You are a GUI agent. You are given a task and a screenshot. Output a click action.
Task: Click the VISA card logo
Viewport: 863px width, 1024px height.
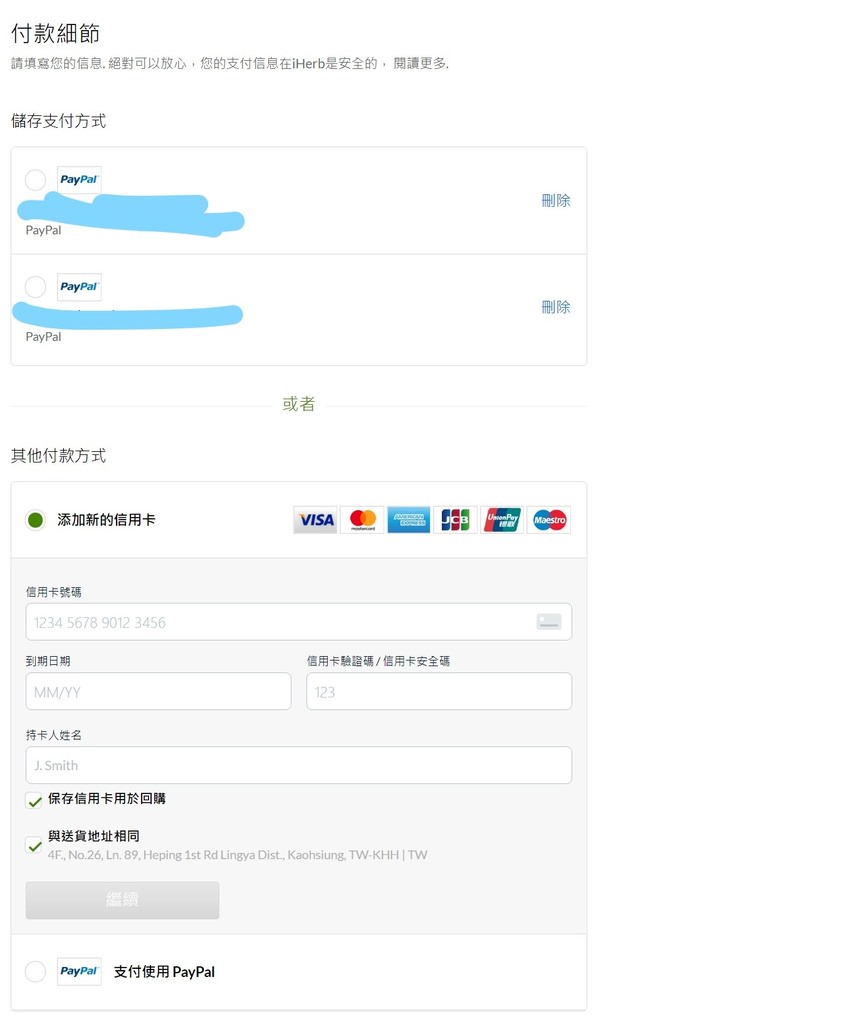click(316, 520)
